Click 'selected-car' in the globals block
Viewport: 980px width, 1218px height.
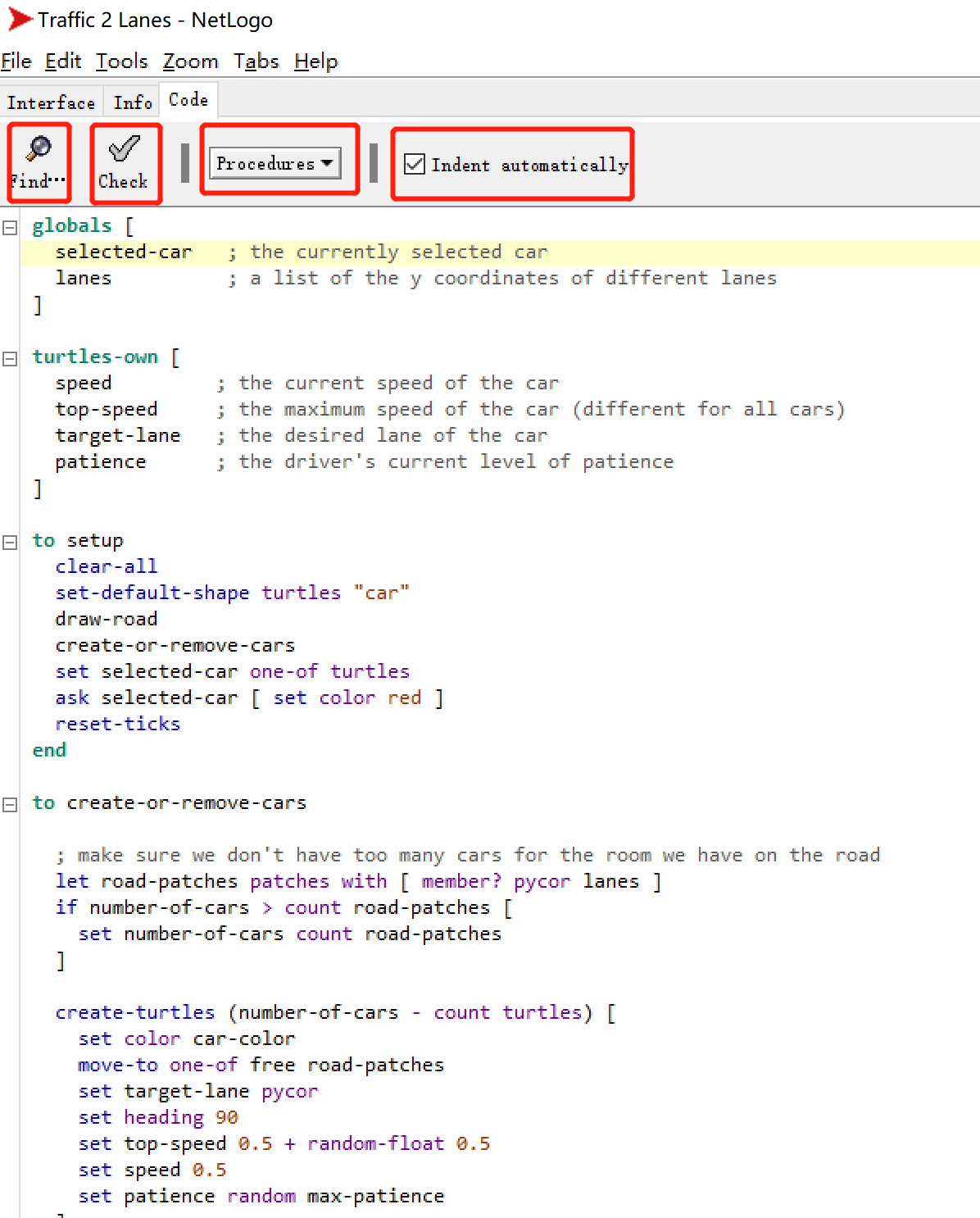click(x=124, y=252)
